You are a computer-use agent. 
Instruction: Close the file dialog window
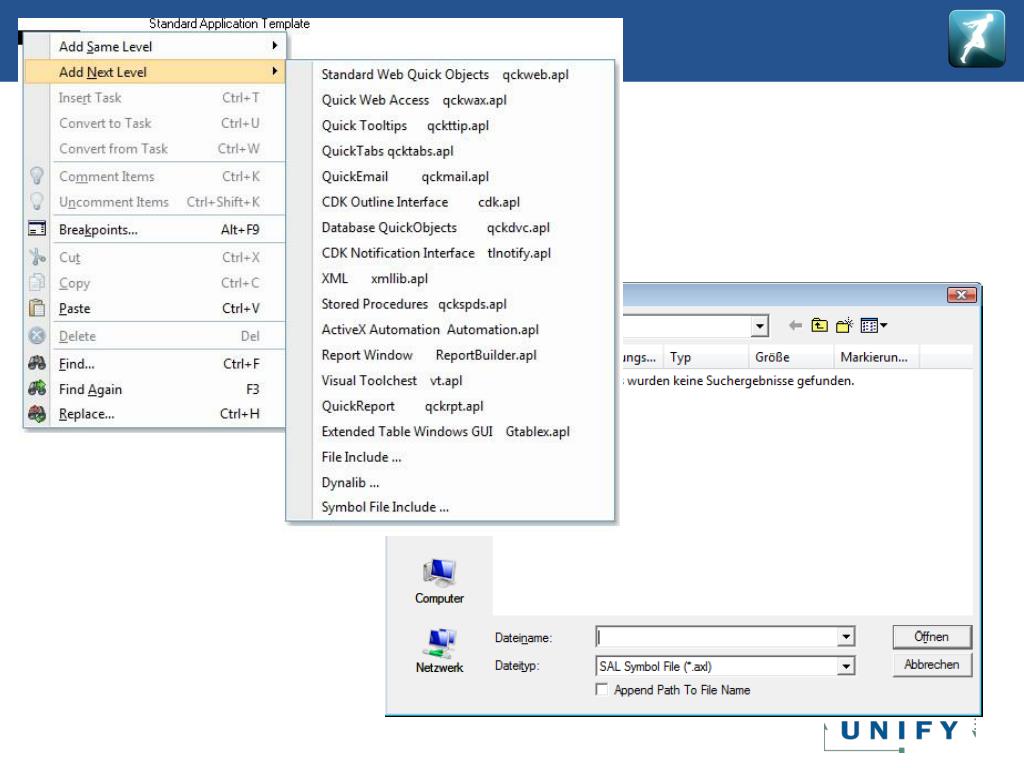tap(961, 295)
